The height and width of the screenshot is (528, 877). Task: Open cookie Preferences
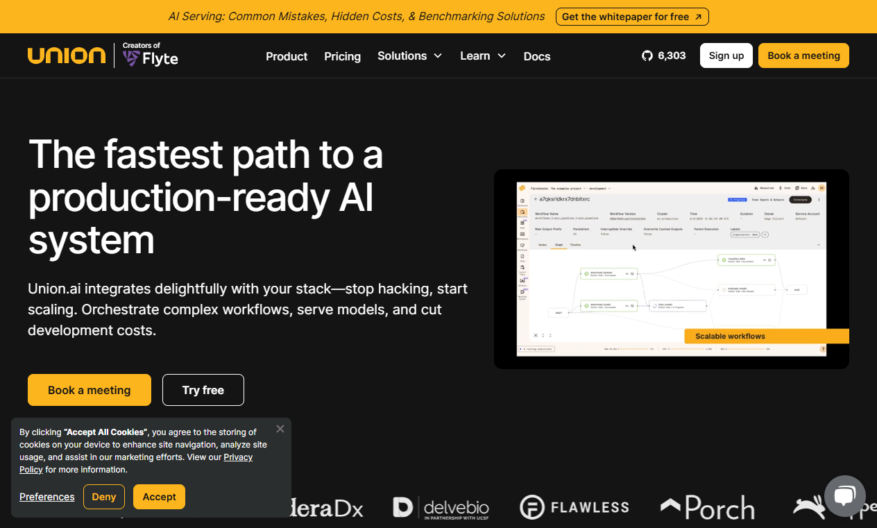[x=47, y=497]
